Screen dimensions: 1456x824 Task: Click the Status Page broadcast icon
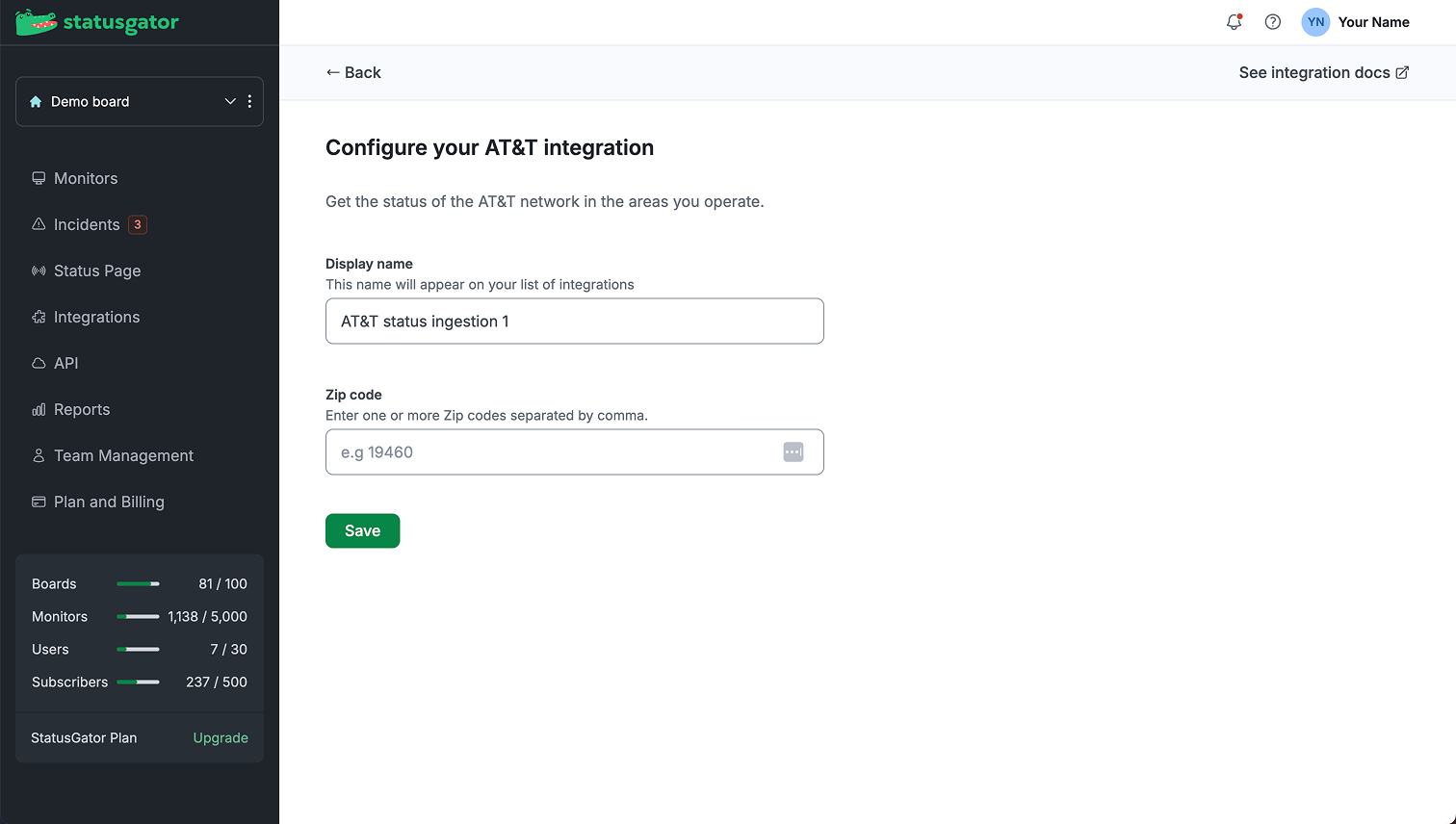pos(39,270)
